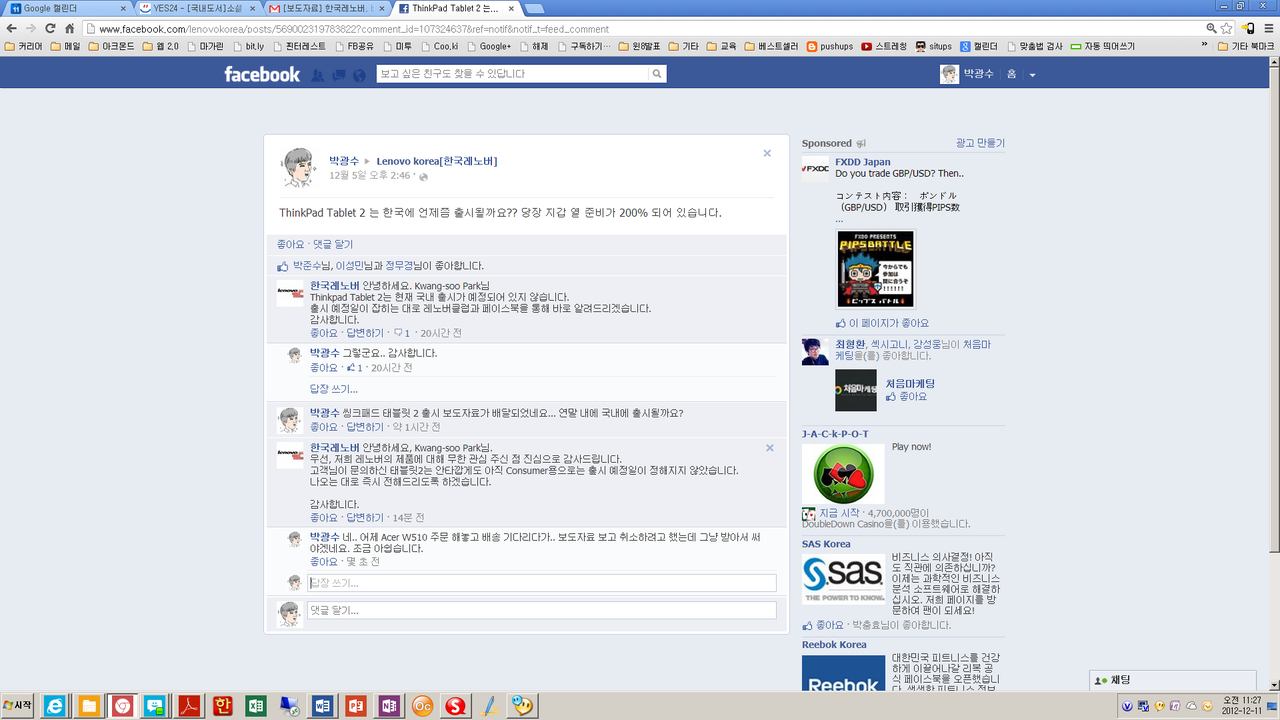Open the Facebook messages icon
This screenshot has height=720, width=1280.
(339, 74)
